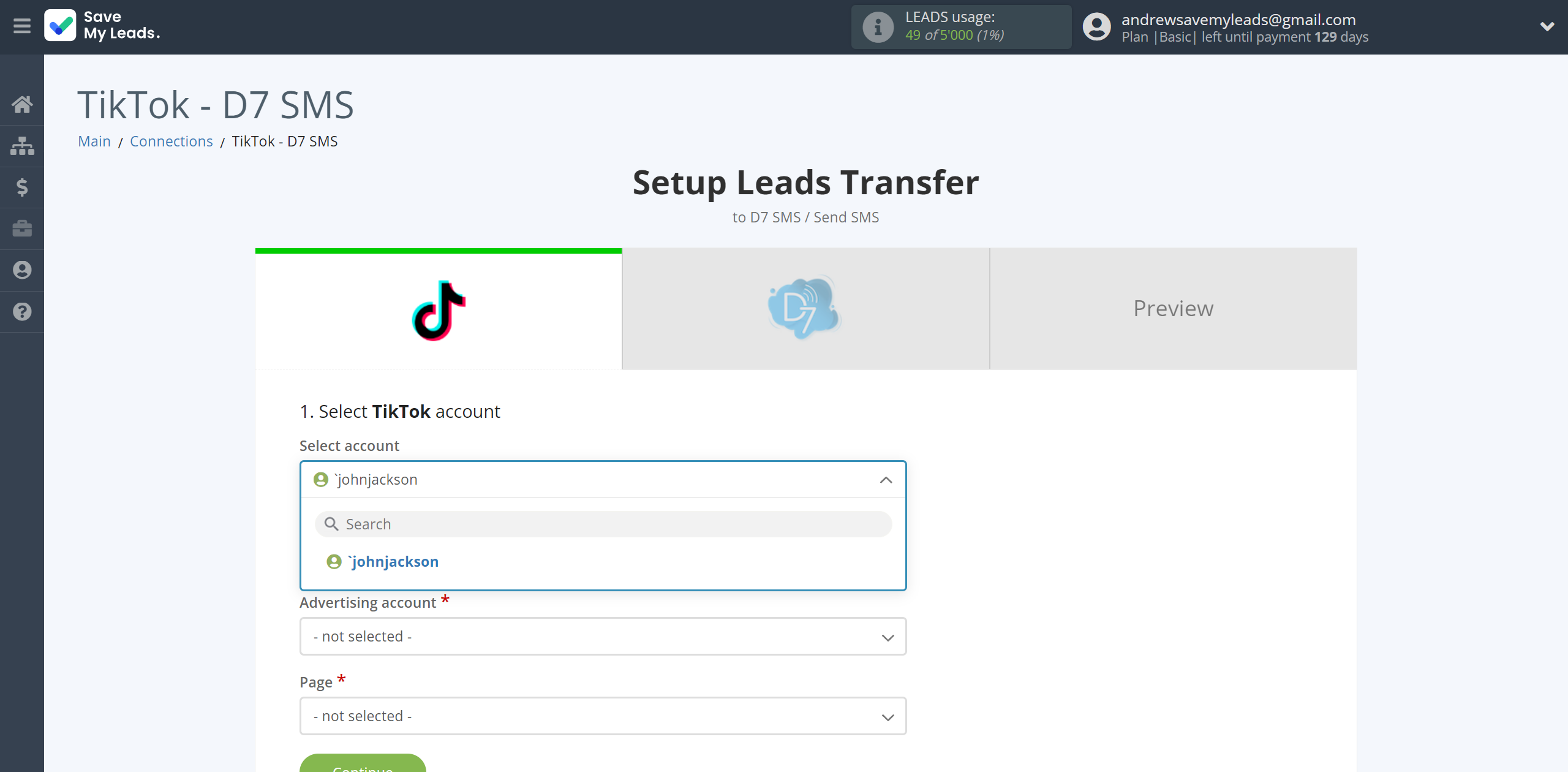1568x772 pixels.
Task: Click the Connections breadcrumb link
Action: pyautogui.click(x=171, y=141)
